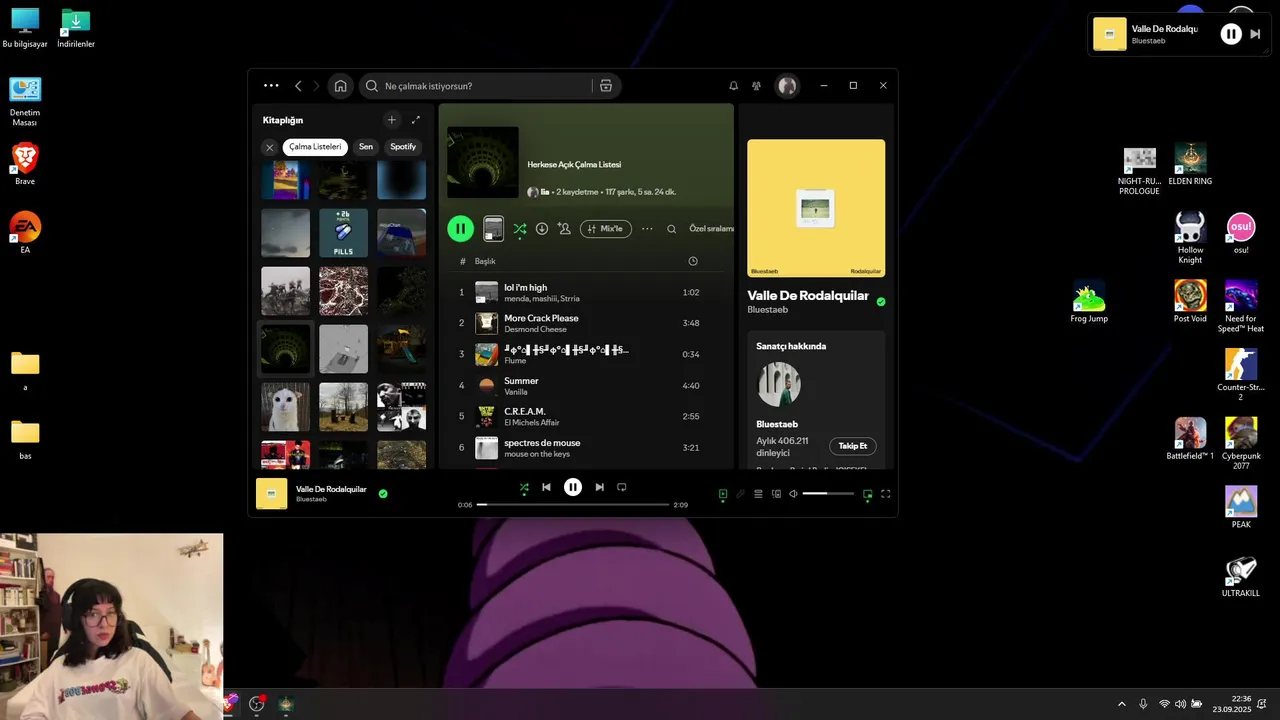
Task: Skip to previous track in Spotify player
Action: (546, 487)
